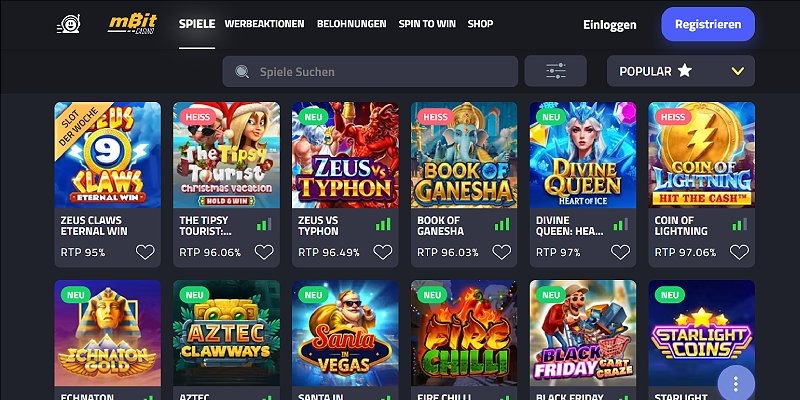This screenshot has width=800, height=400.
Task: Click volatility bars icon on Zeus vs Typhon
Action: 383,225
